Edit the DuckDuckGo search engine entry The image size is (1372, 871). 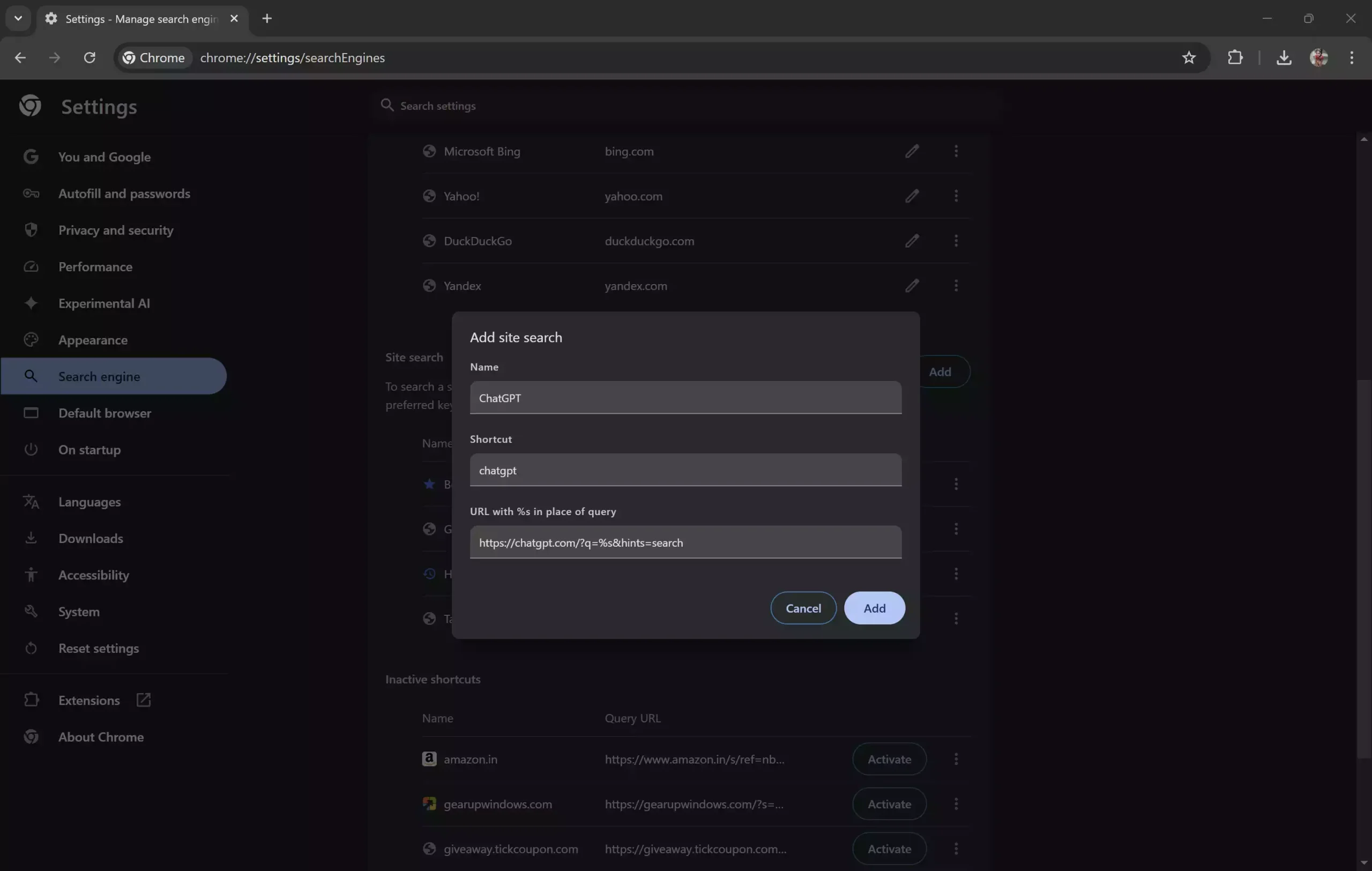(912, 240)
